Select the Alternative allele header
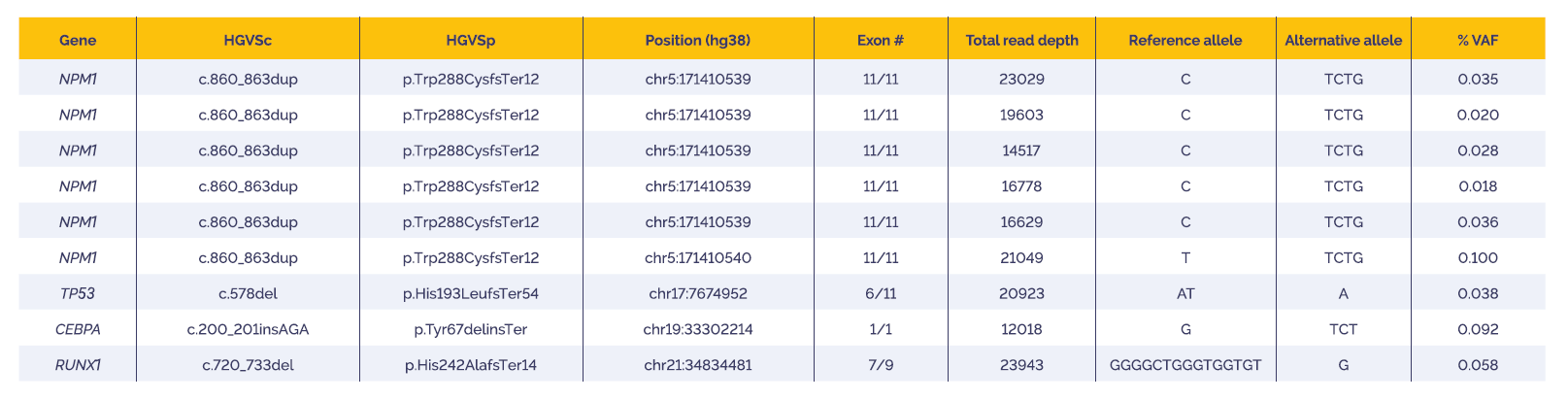 1343,40
